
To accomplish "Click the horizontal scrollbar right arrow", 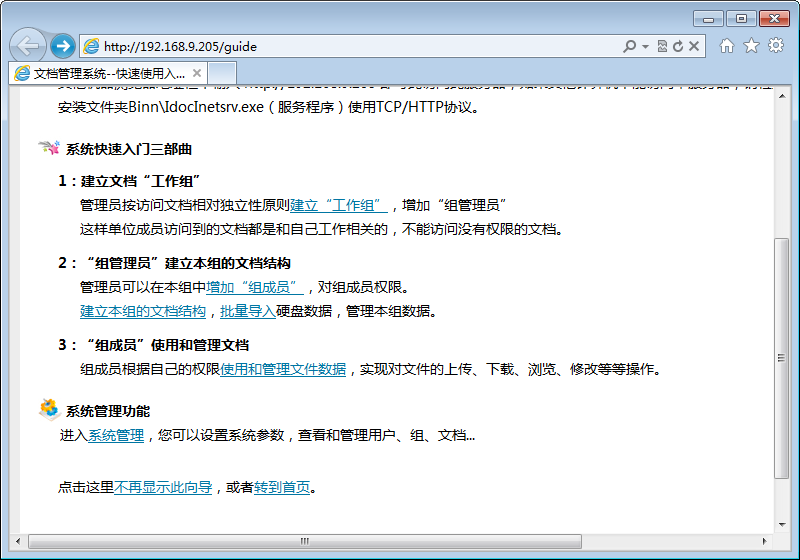I will 764,541.
